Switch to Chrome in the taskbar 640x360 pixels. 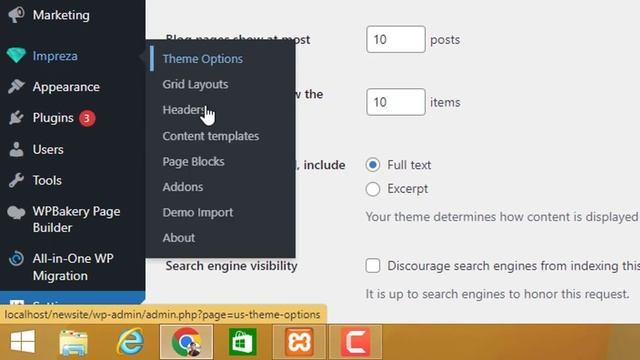[187, 342]
